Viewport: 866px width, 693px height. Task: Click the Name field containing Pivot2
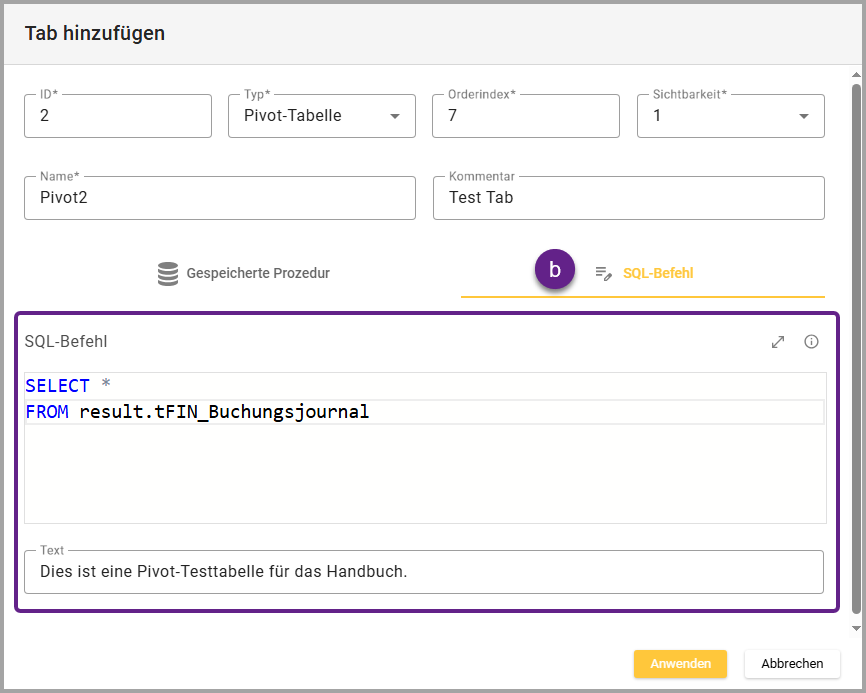(x=220, y=198)
